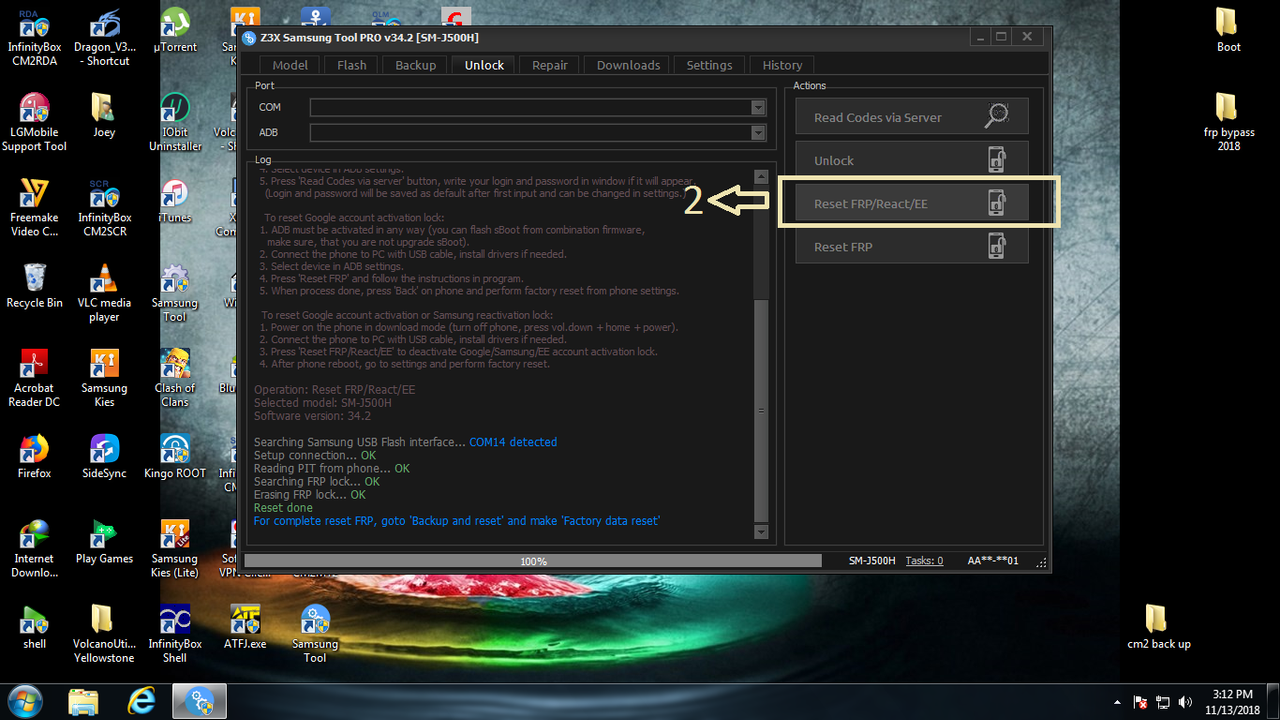Click the Freemake Video Converter desktop icon
This screenshot has height=720, width=1280.
[34, 207]
